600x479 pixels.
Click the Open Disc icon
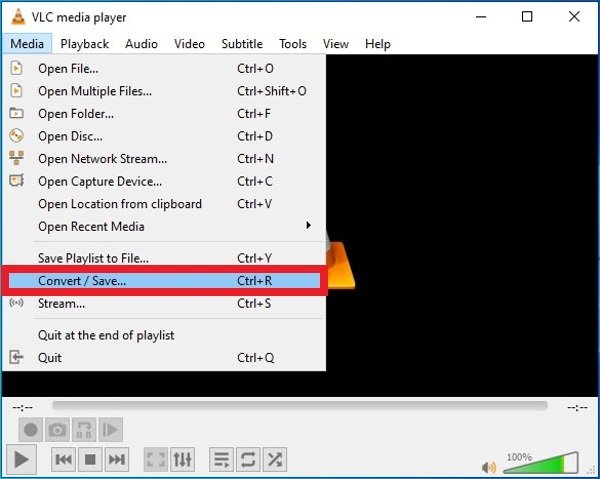pos(16,135)
